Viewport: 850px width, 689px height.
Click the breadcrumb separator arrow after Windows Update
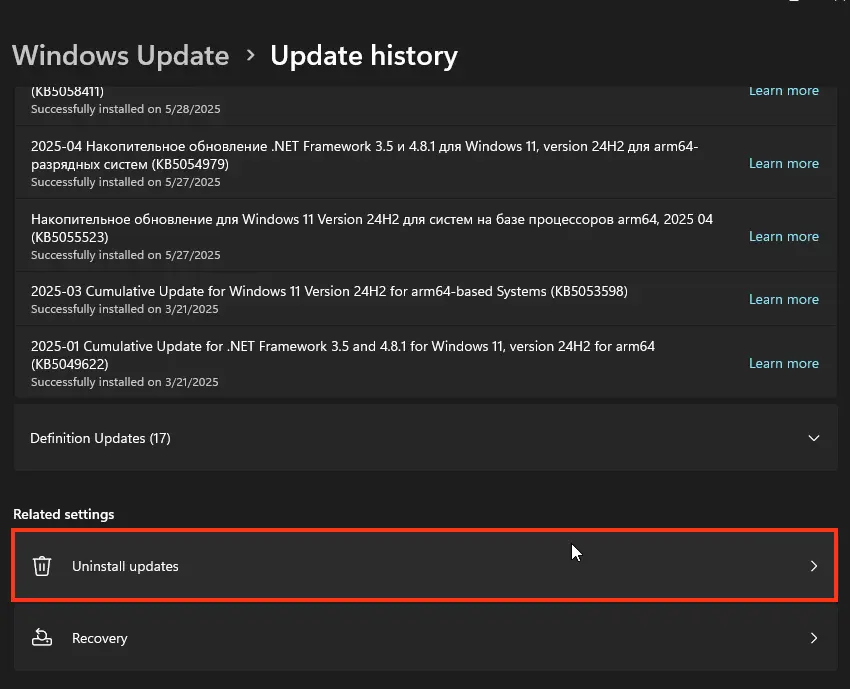click(x=250, y=56)
